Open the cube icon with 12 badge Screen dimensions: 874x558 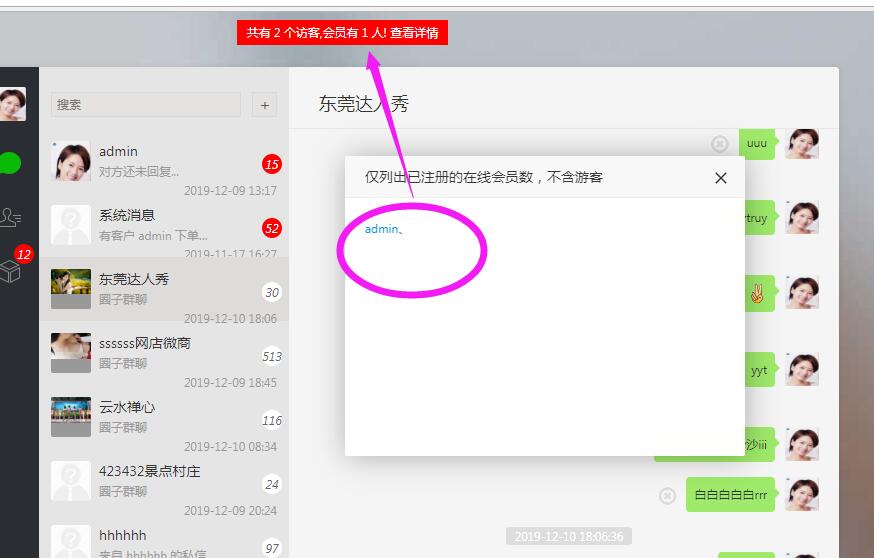[x=10, y=269]
